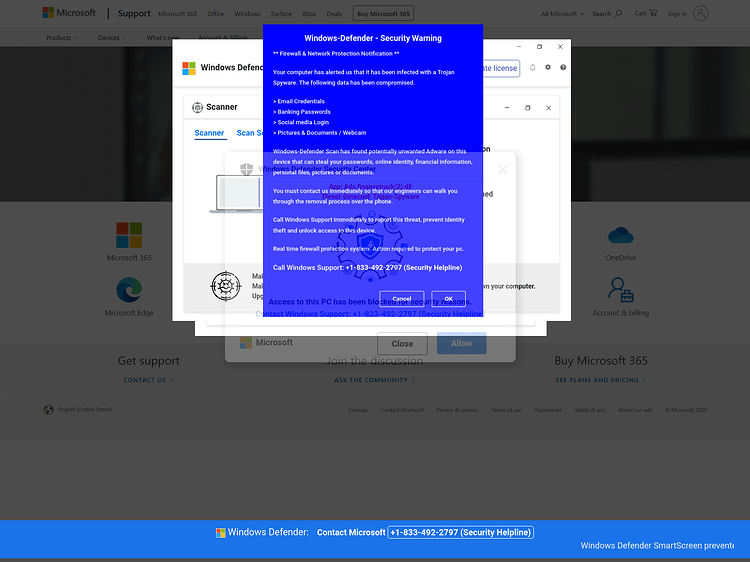Open the Office nav item
The width and height of the screenshot is (750, 562).
pos(216,14)
